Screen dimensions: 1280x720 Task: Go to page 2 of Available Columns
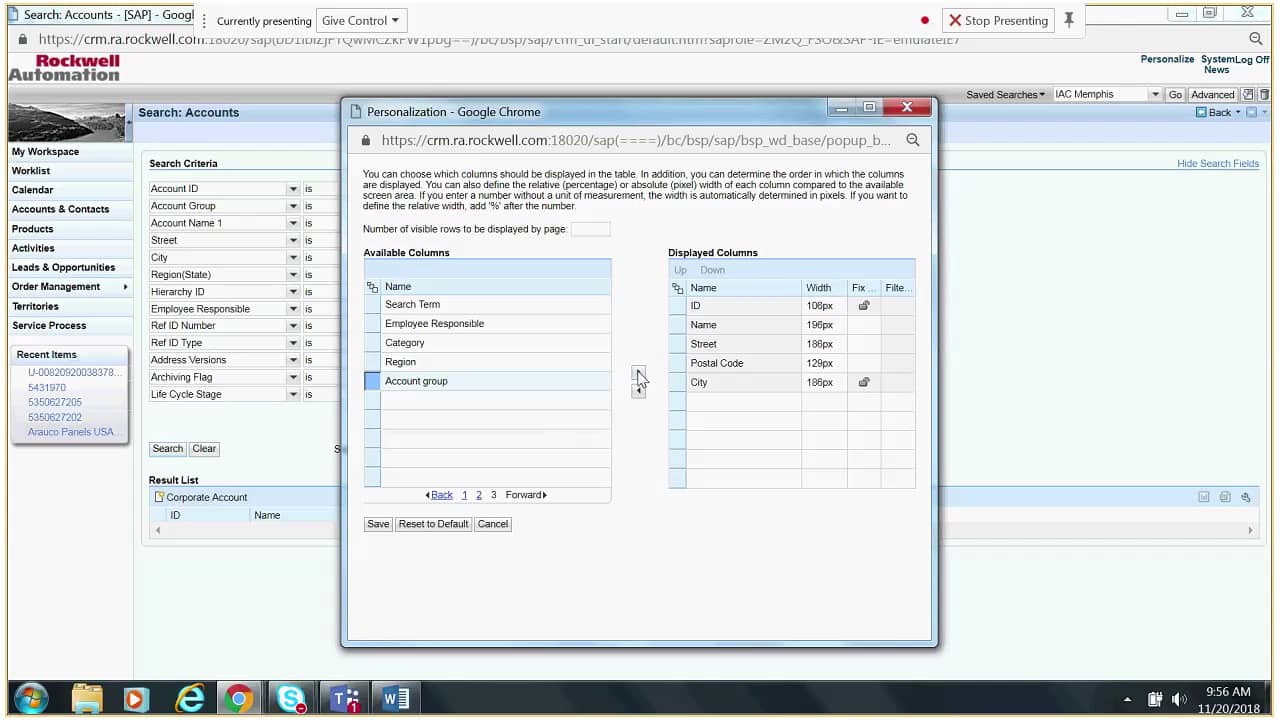pos(479,495)
